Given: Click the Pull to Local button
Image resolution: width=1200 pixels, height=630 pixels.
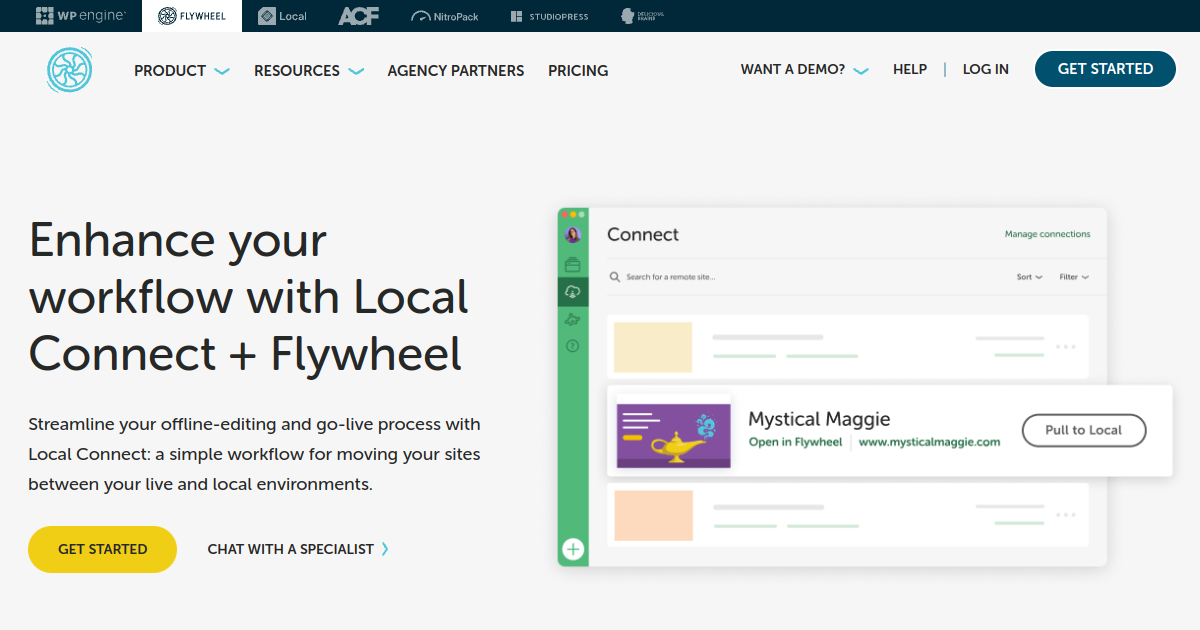Looking at the screenshot, I should coord(1084,430).
